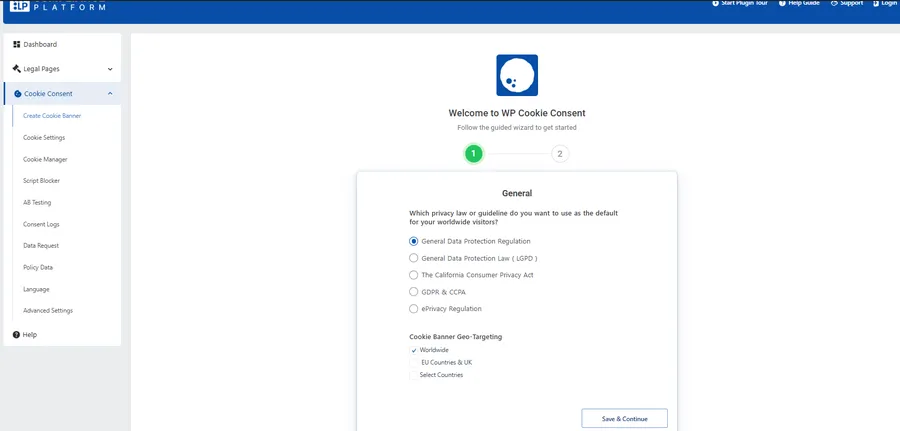The width and height of the screenshot is (900, 431).
Task: Toggle the Worldwide checkbox
Action: pos(414,350)
